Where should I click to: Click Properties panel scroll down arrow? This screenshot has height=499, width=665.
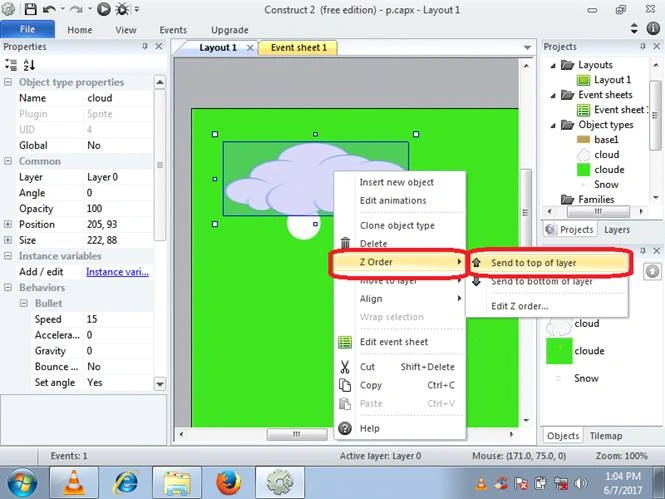coord(160,384)
